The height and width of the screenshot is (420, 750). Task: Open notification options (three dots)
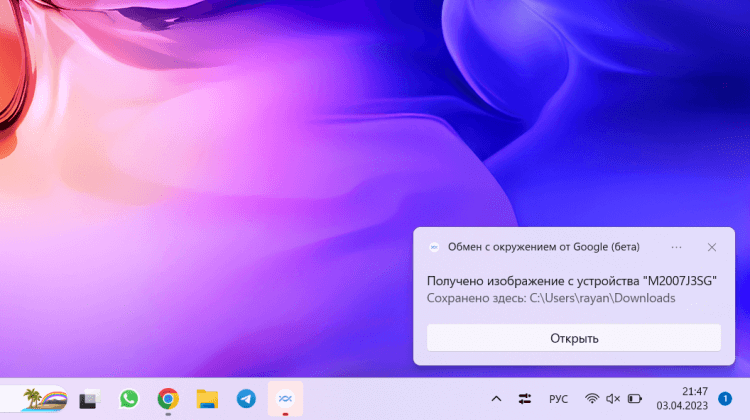click(676, 247)
